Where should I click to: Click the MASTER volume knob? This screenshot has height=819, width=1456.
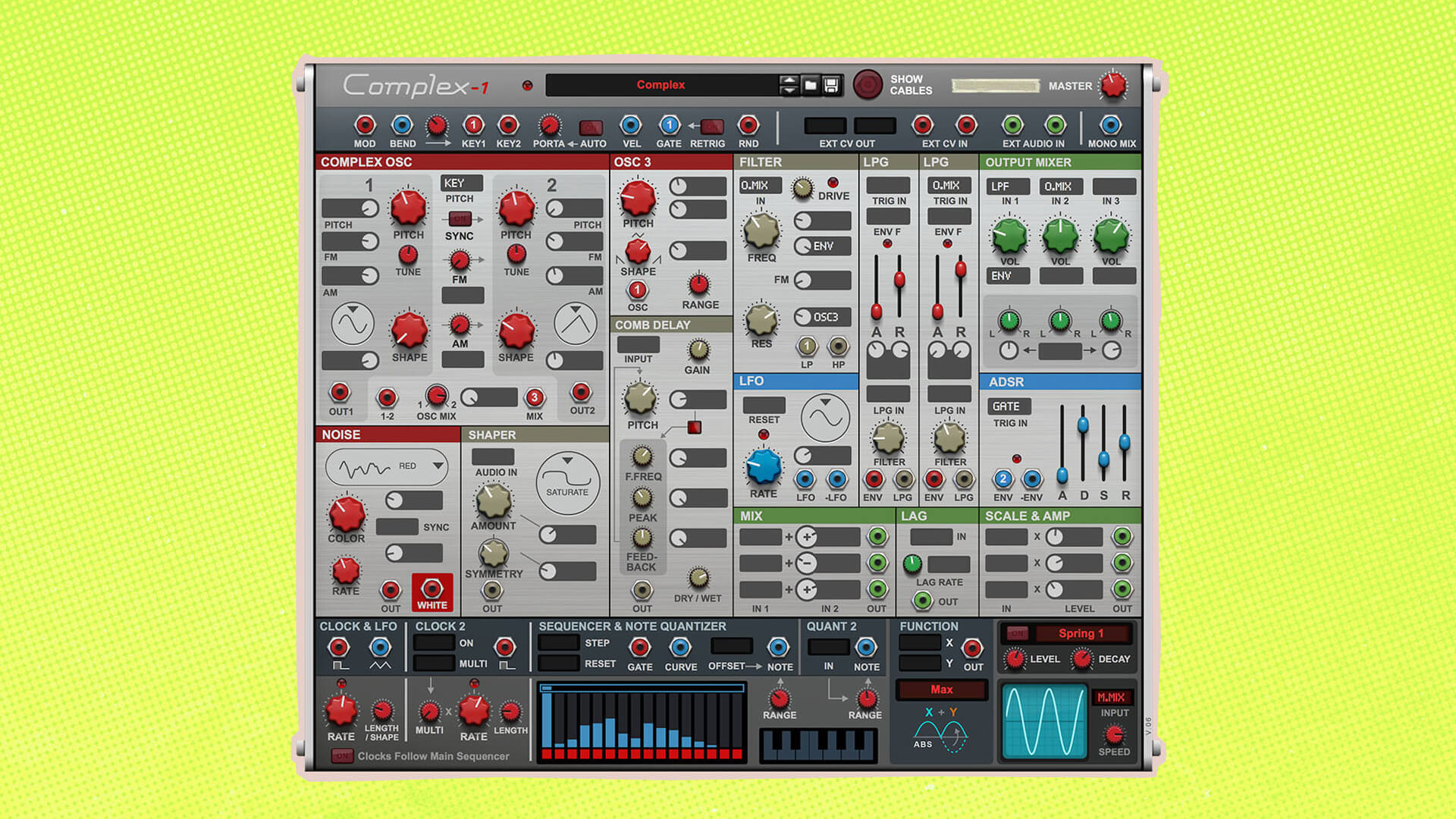tap(1113, 86)
